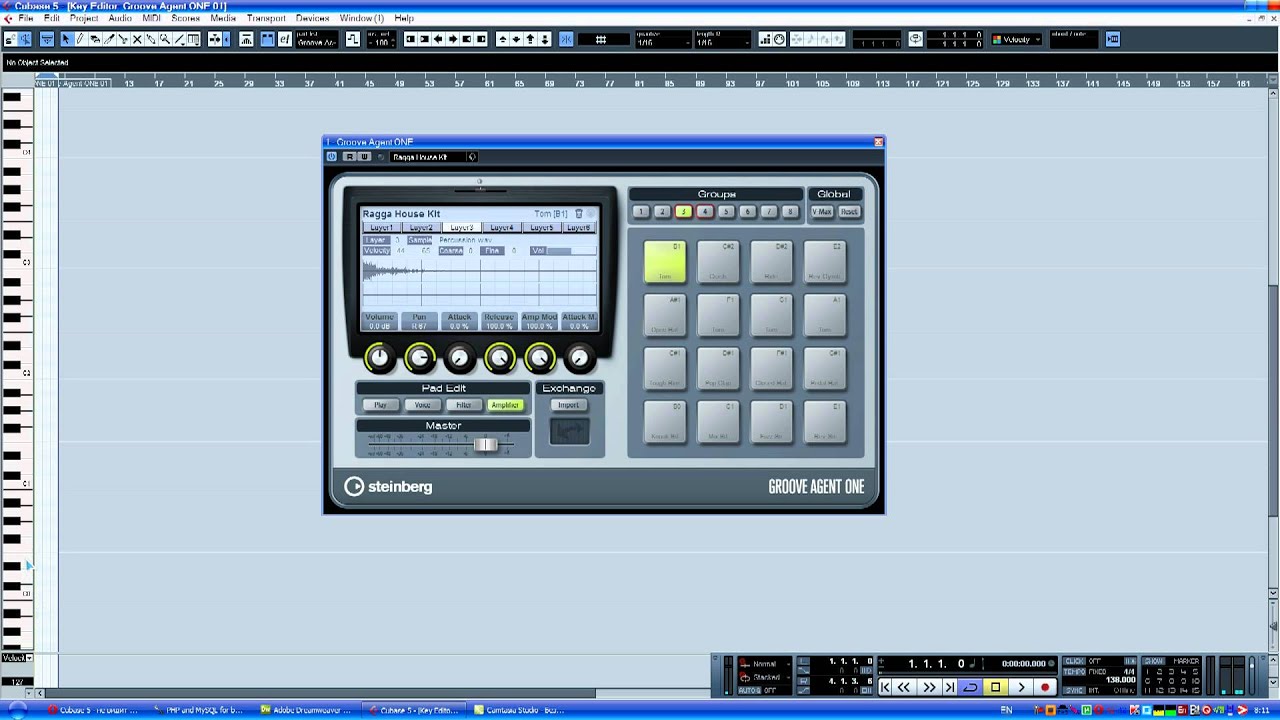Open the Help menu
Screen dimensions: 1280x720
(x=404, y=18)
